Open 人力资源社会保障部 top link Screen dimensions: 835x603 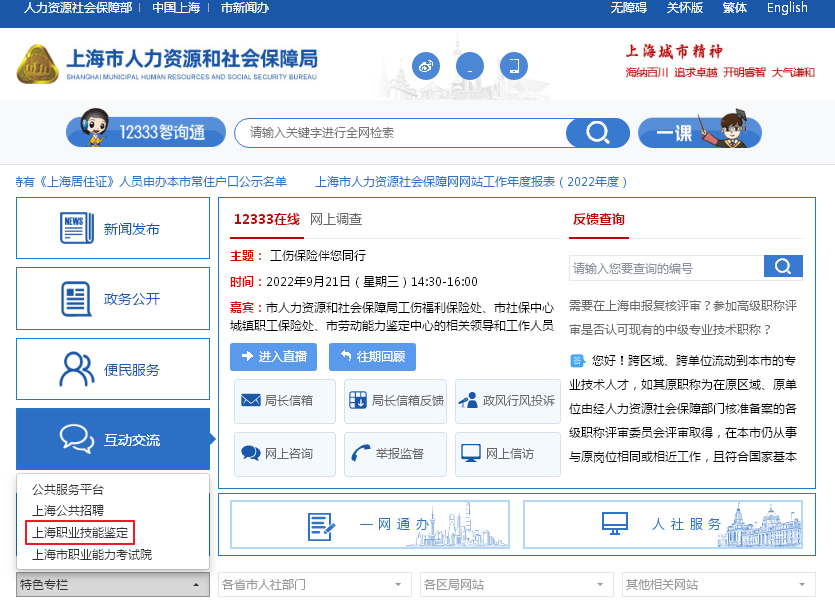coord(78,8)
